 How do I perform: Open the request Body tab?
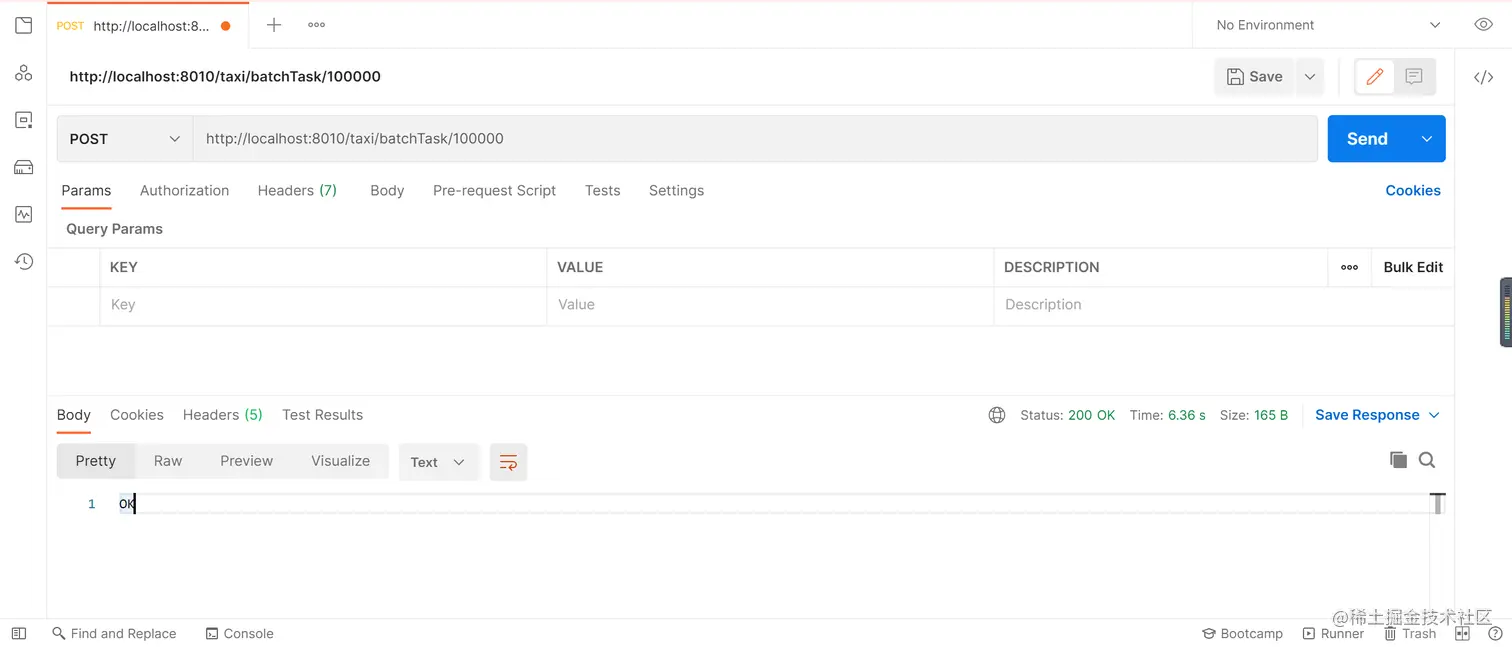tap(387, 190)
